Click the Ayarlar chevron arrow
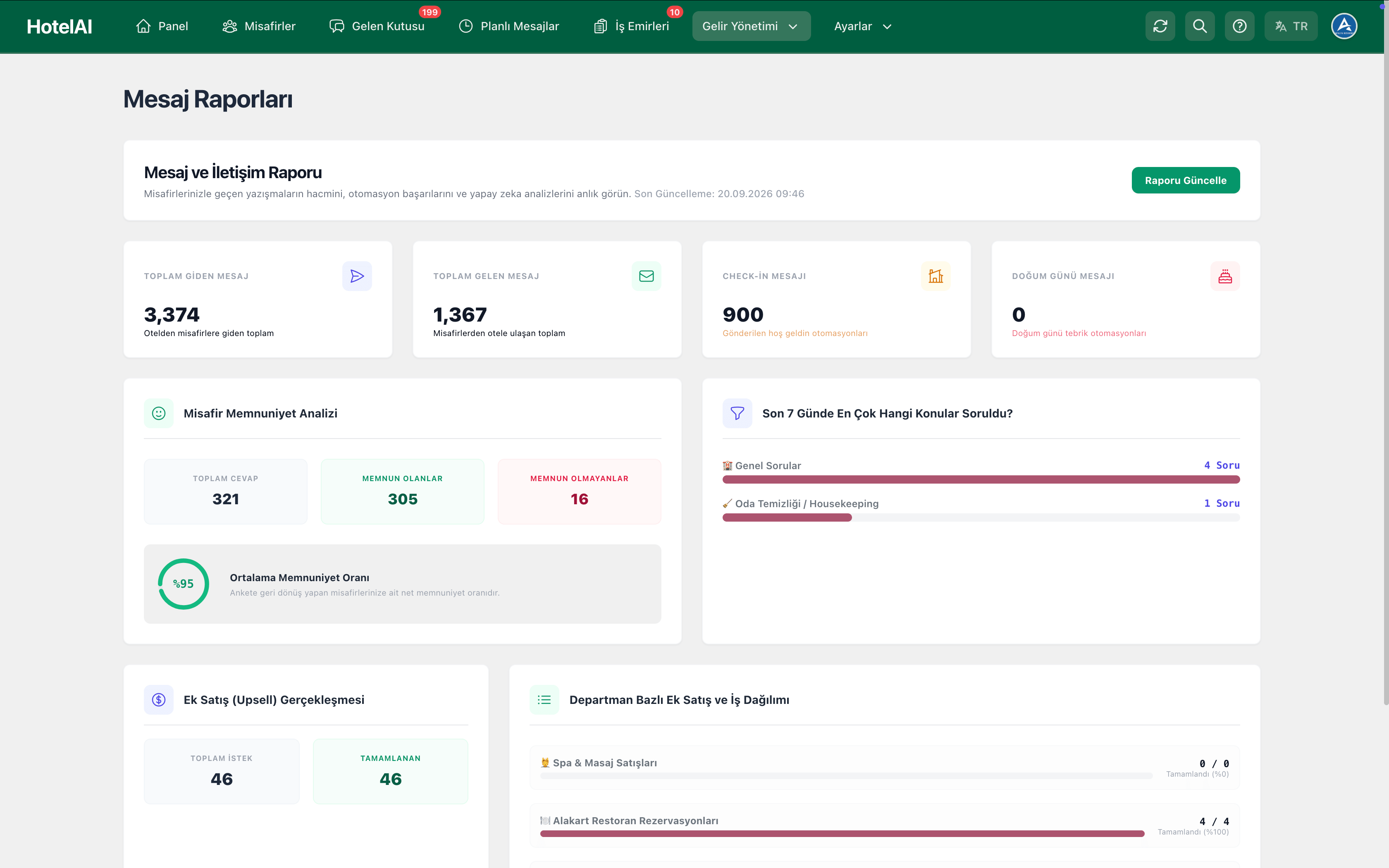This screenshot has height=868, width=1389. tap(887, 26)
